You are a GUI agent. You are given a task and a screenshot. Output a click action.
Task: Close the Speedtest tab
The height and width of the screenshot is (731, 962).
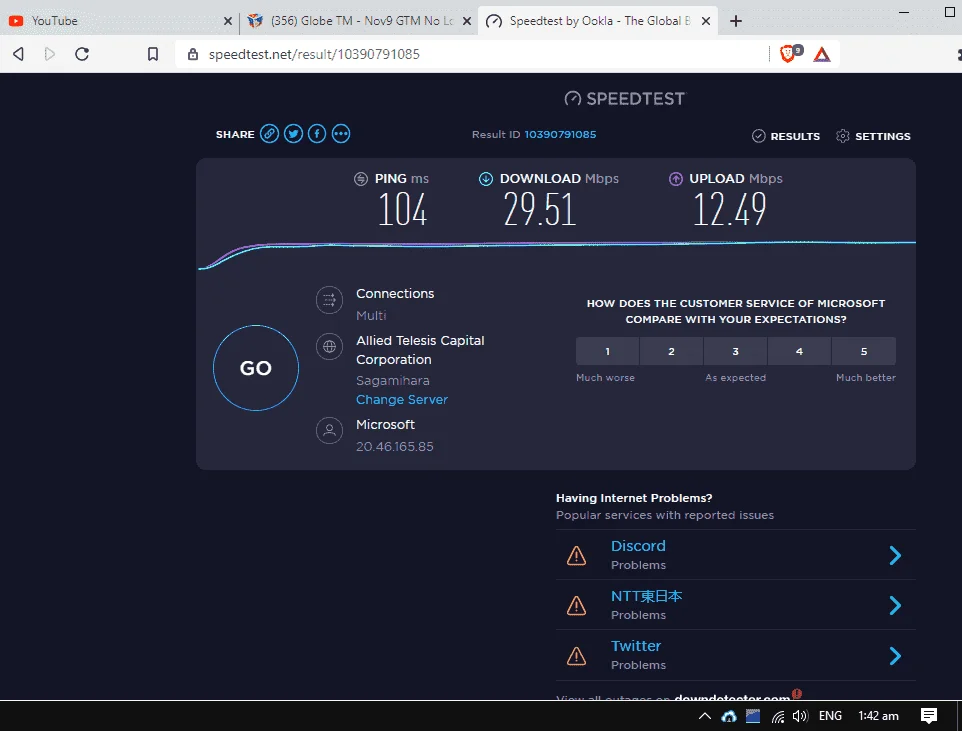click(x=706, y=21)
